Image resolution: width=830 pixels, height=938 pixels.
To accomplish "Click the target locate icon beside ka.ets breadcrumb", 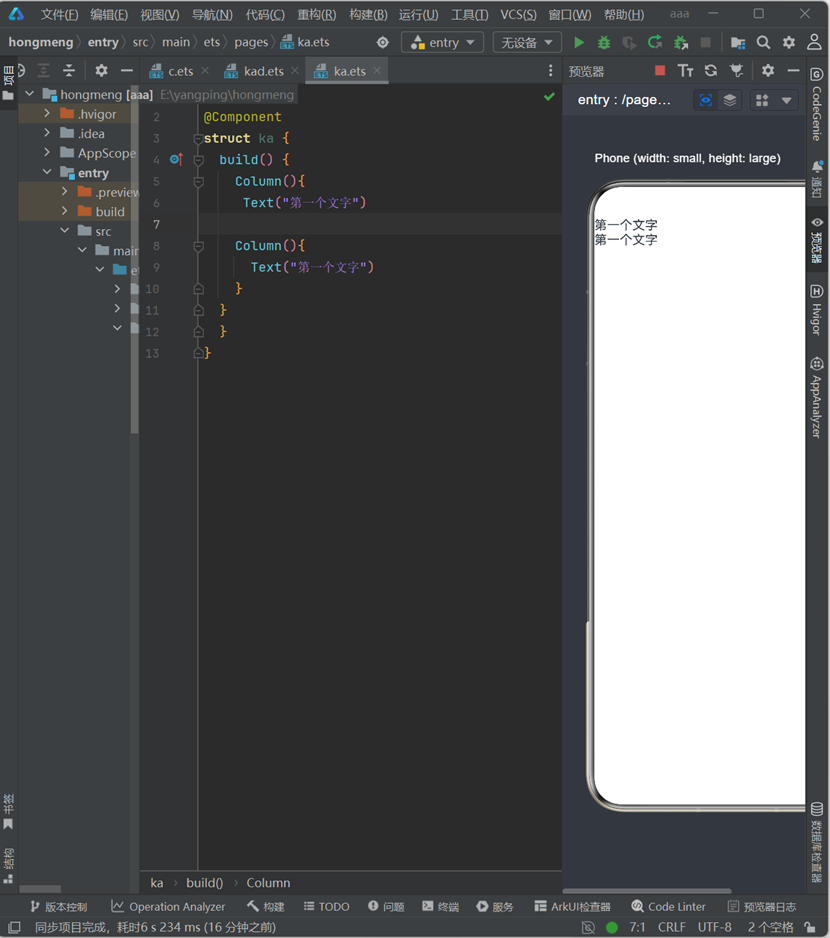I will click(x=382, y=42).
